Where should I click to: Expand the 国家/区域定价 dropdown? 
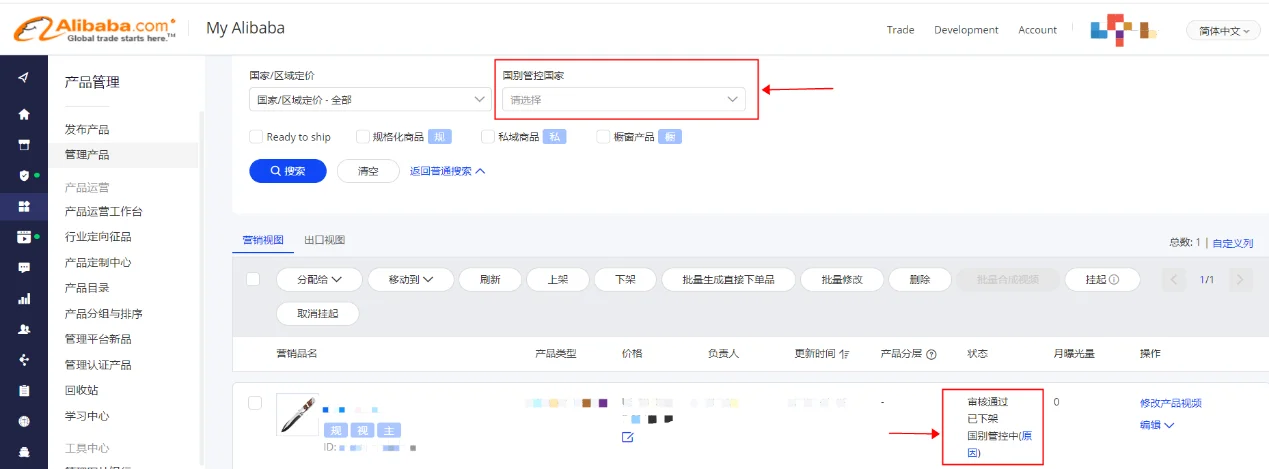(368, 99)
